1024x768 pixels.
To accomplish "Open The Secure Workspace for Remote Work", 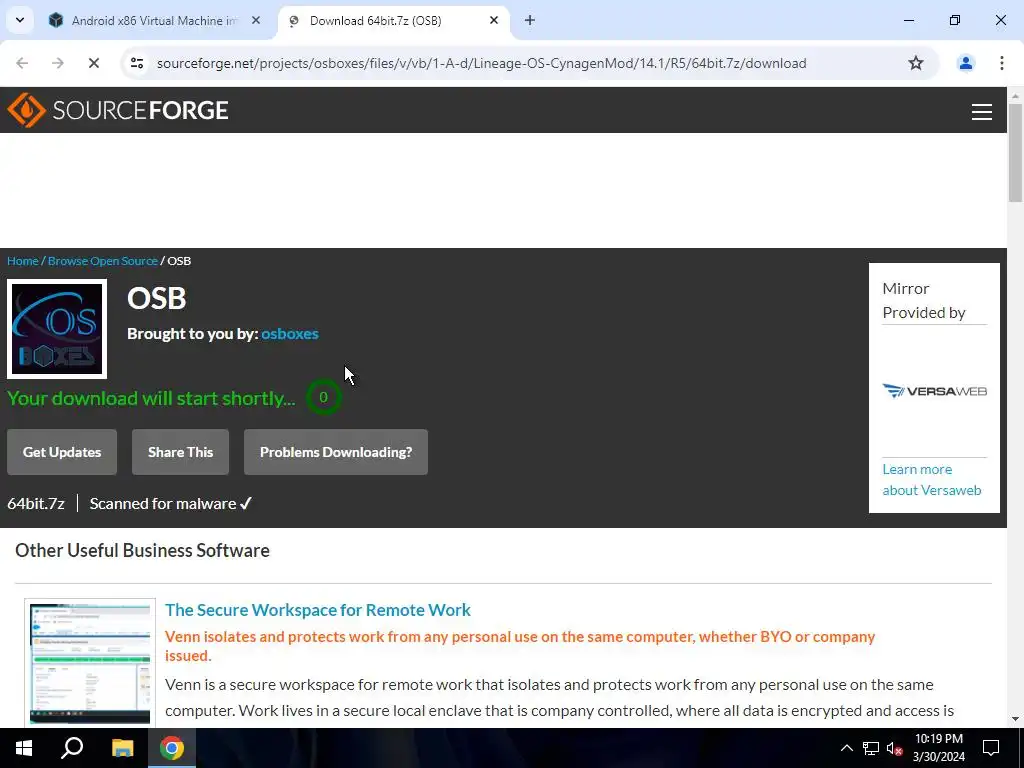I will (x=317, y=610).
